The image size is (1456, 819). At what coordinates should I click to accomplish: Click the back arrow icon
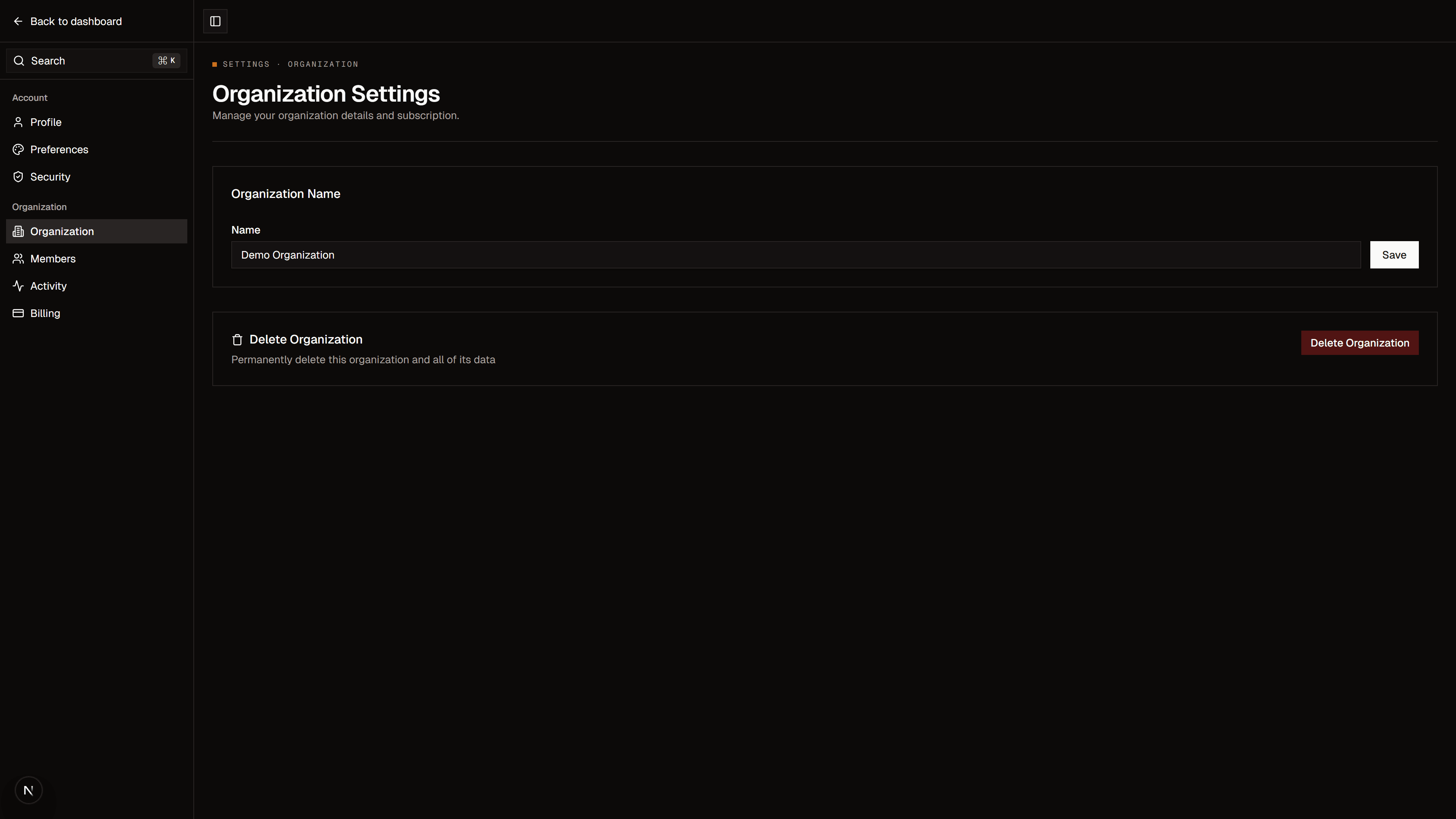[18, 22]
